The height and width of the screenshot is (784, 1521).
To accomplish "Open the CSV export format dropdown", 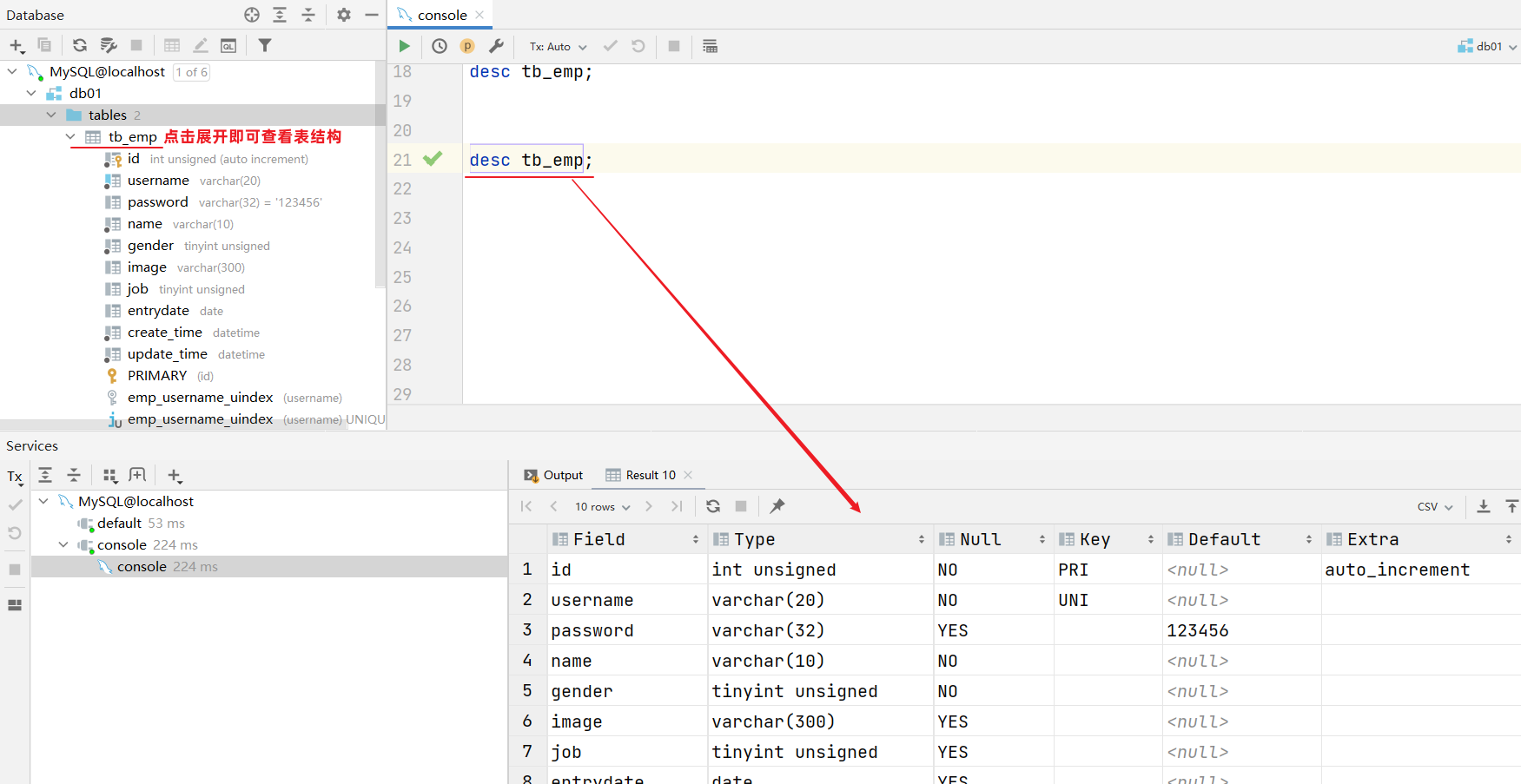I will (x=1435, y=507).
